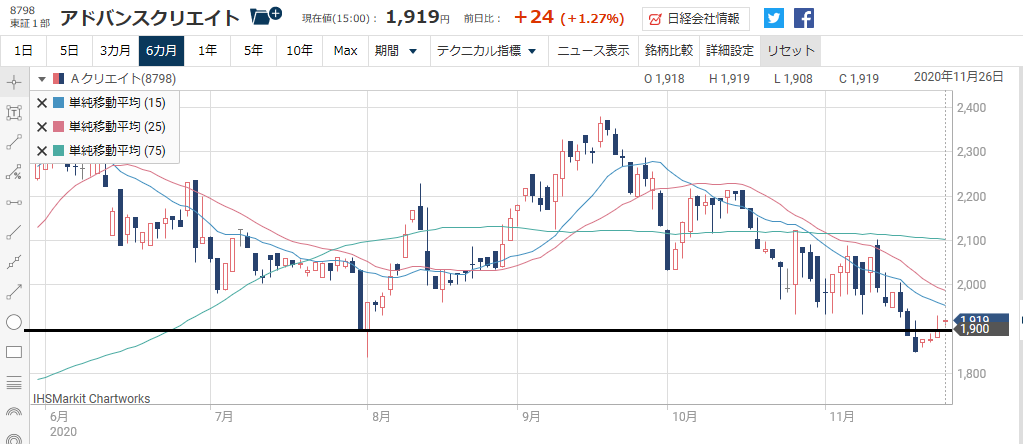
Task: Click the L 1,908 low value
Action: point(793,79)
